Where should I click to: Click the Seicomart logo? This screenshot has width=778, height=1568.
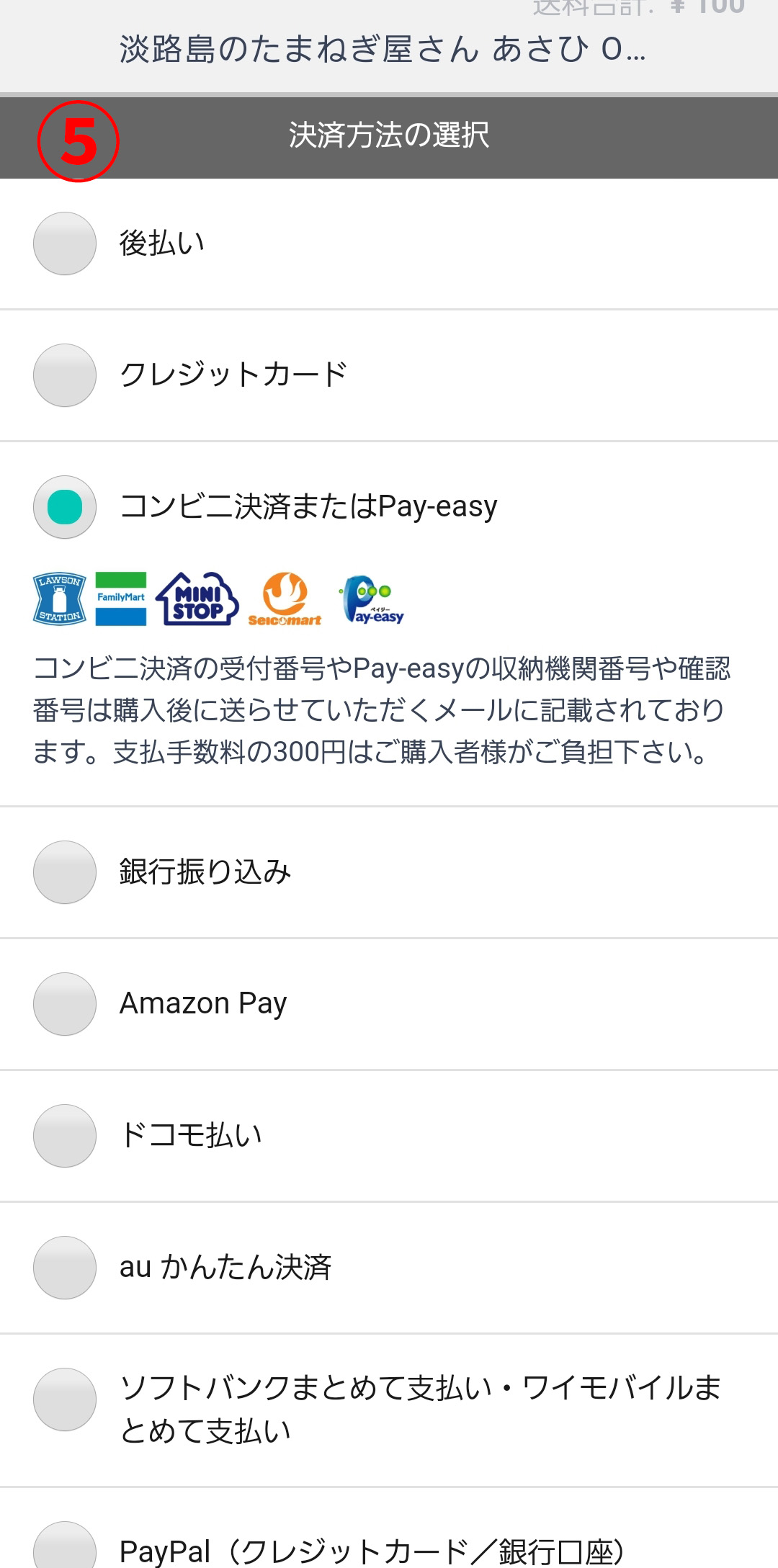285,599
